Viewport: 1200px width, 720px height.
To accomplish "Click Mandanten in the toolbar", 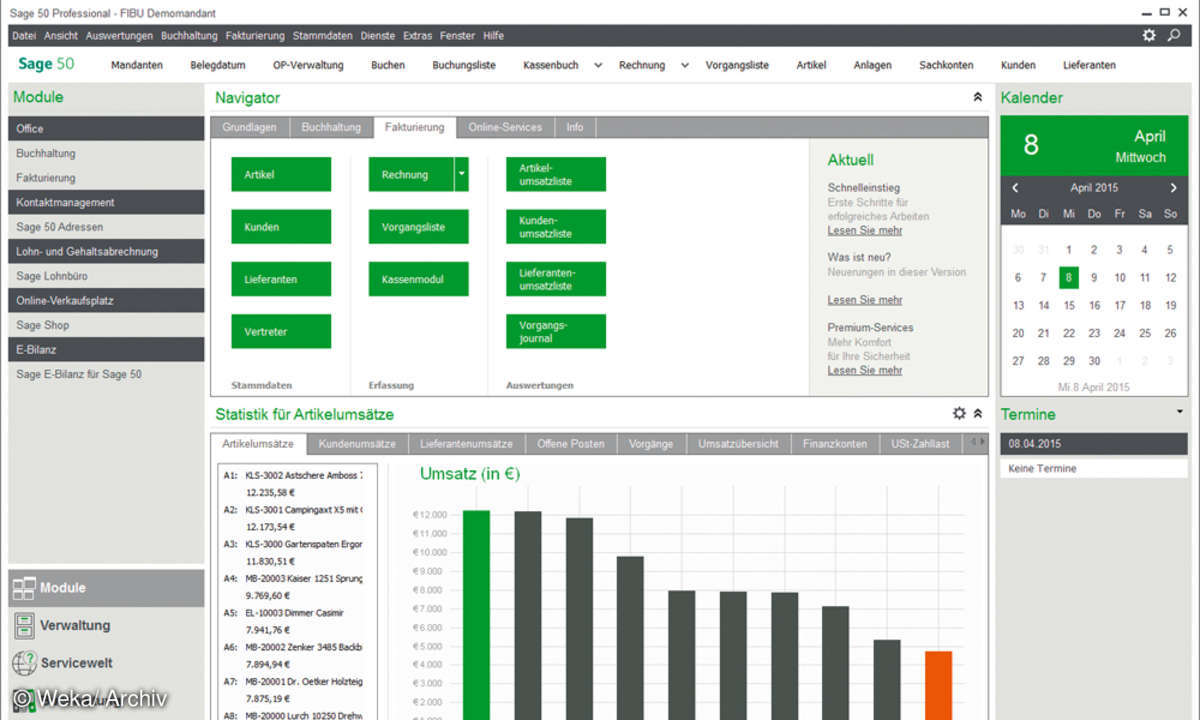I will (137, 65).
